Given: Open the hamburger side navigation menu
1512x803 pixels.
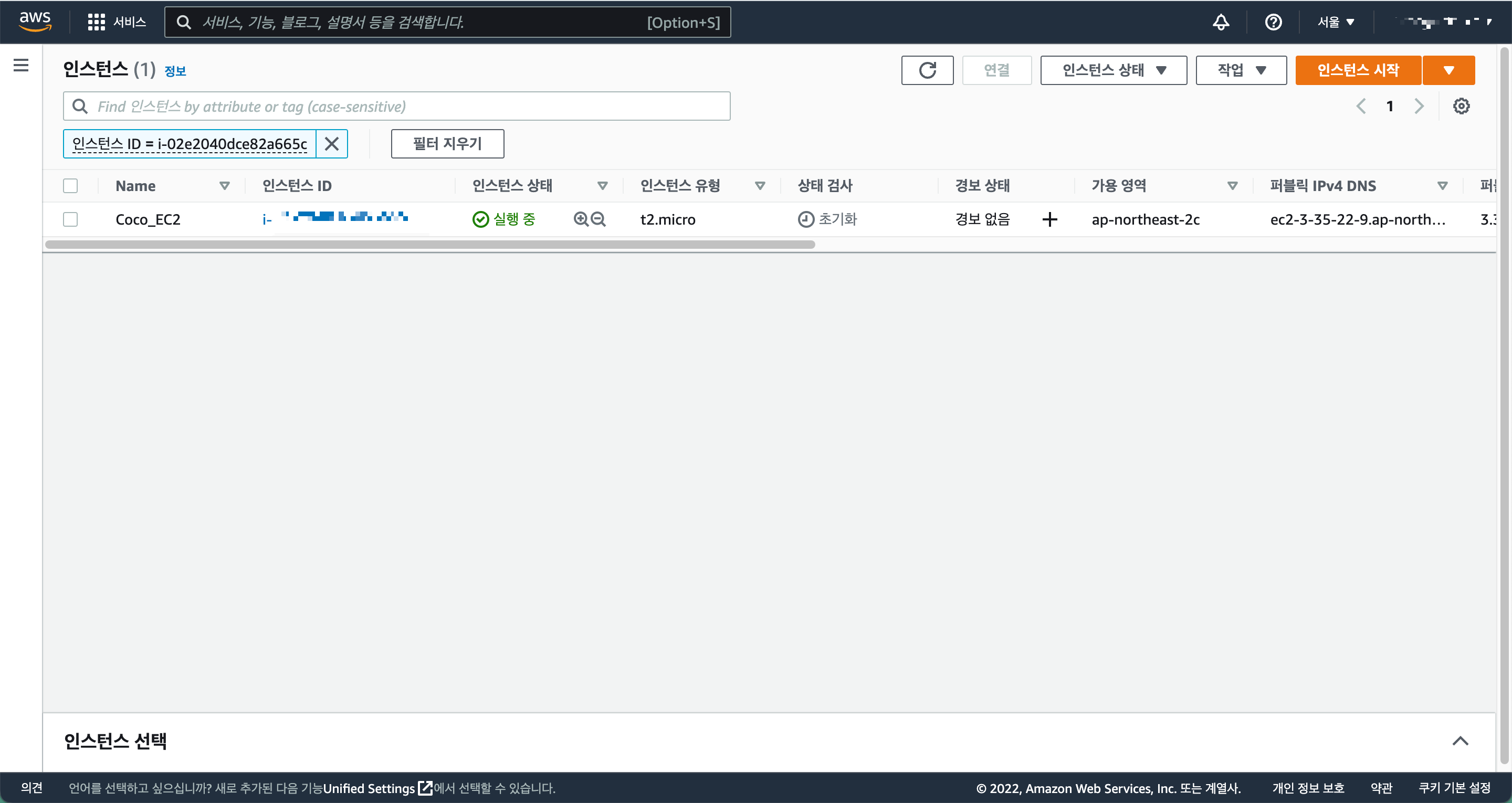Looking at the screenshot, I should coord(21,65).
